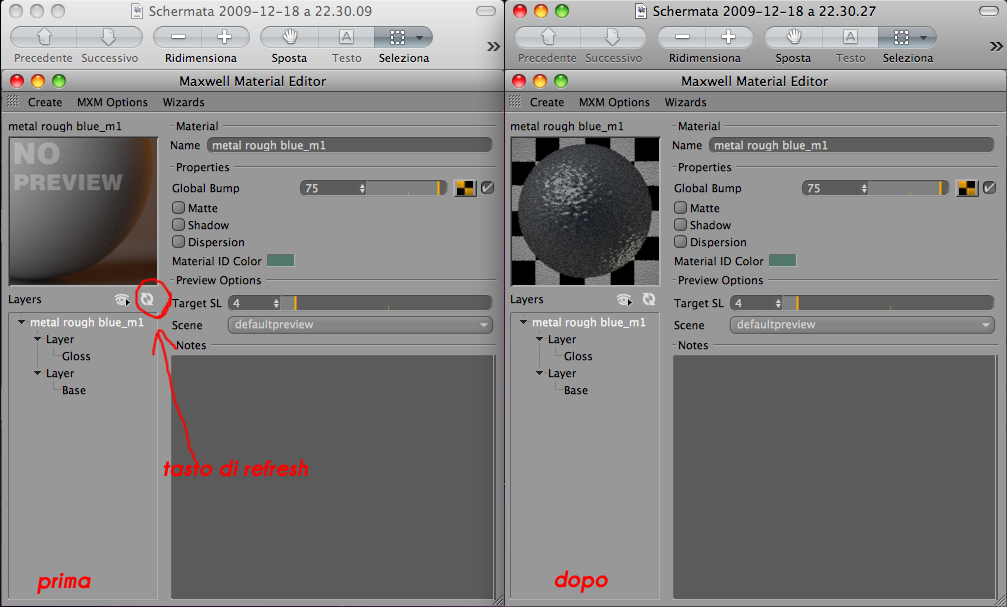The image size is (1007, 607).
Task: Click Notes text area in right editor
Action: pyautogui.click(x=834, y=477)
